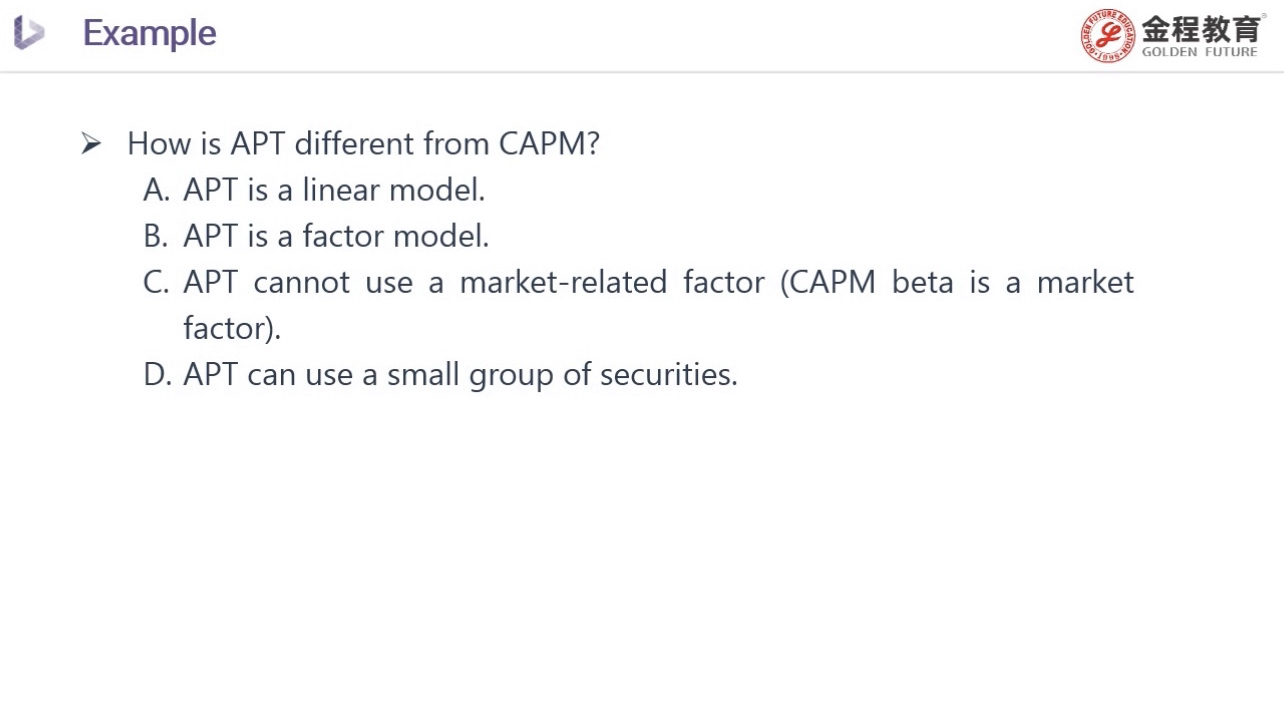Screen dimensions: 1284x714
Task: Click the parenthetical "(CAPM beta is a market"
Action: click(960, 282)
